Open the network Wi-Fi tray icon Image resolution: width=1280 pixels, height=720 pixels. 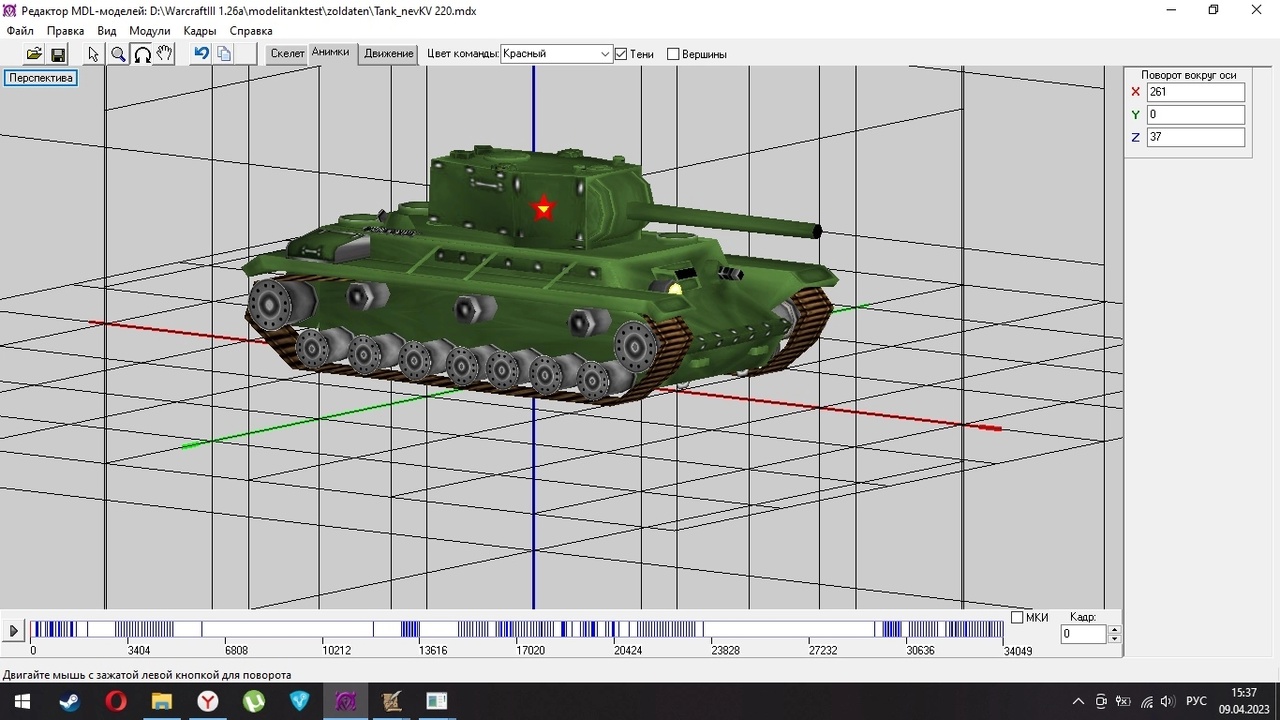pos(1146,702)
